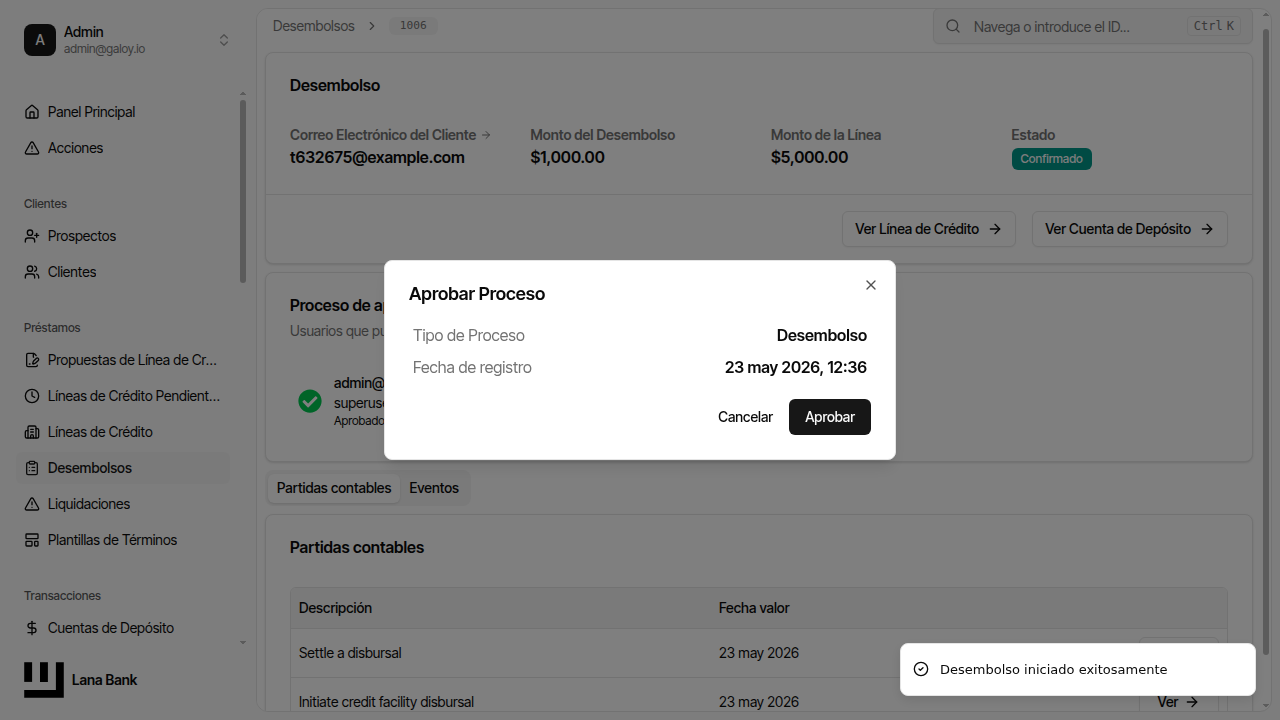
Task: Click the $1,000.00 disbursal amount
Action: (x=567, y=157)
